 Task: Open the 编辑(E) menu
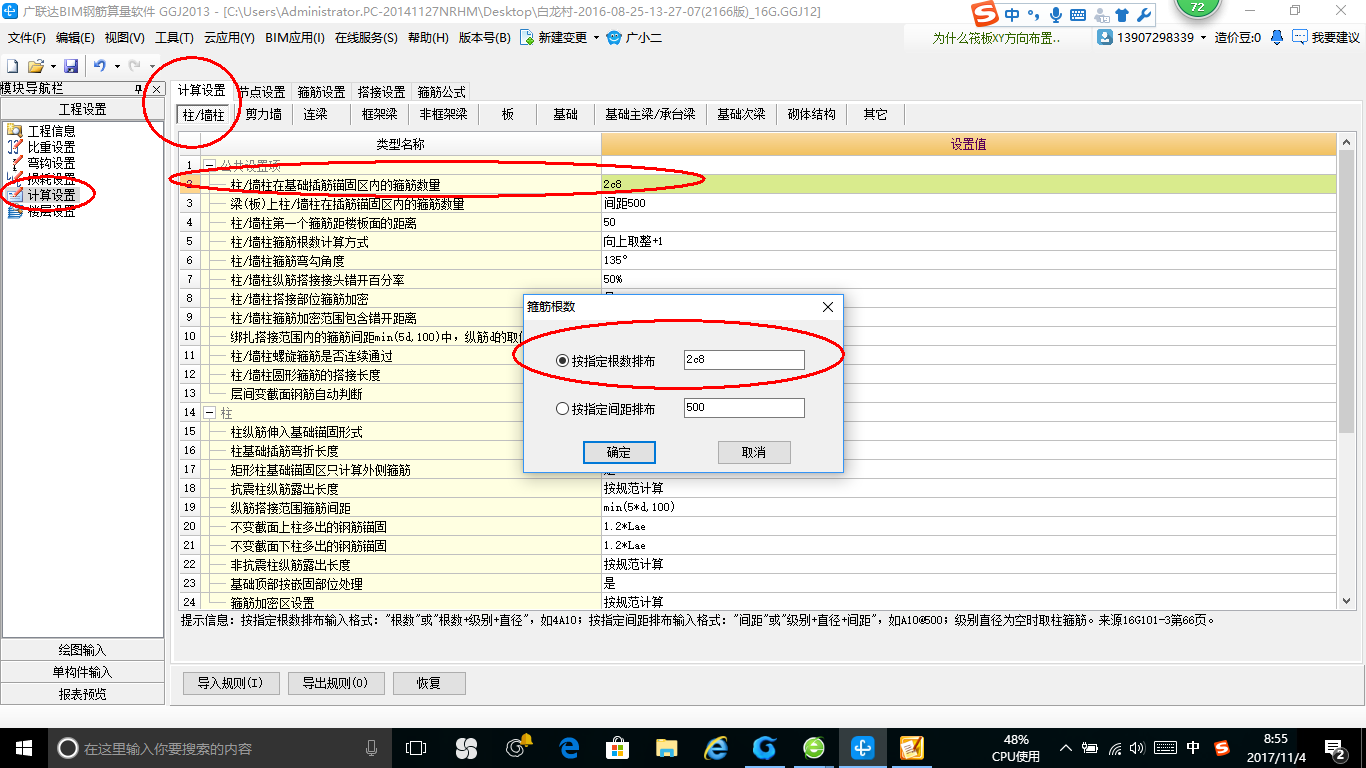point(75,38)
